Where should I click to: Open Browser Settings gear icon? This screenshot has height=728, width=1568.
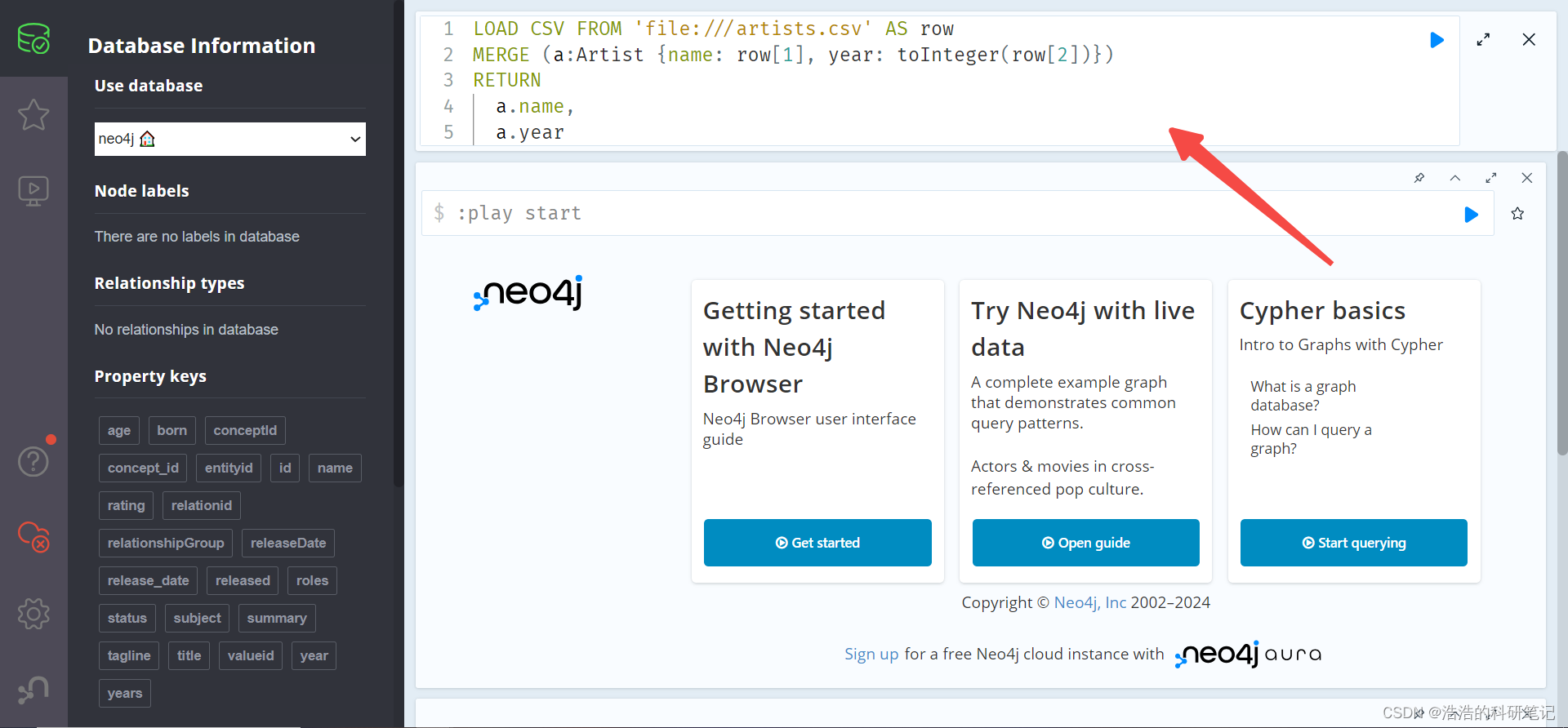click(x=33, y=614)
